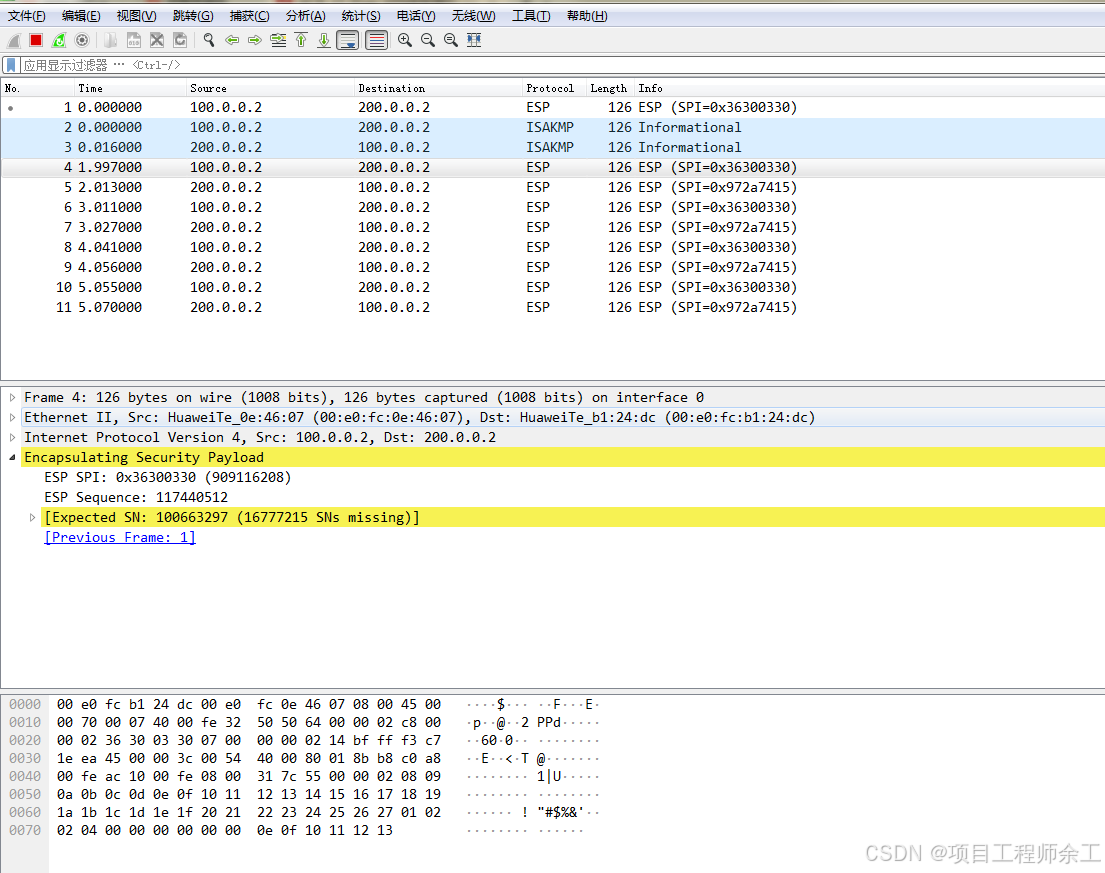Select packet 3 ISAKMP Informational row
This screenshot has width=1105, height=873.
(x=552, y=147)
